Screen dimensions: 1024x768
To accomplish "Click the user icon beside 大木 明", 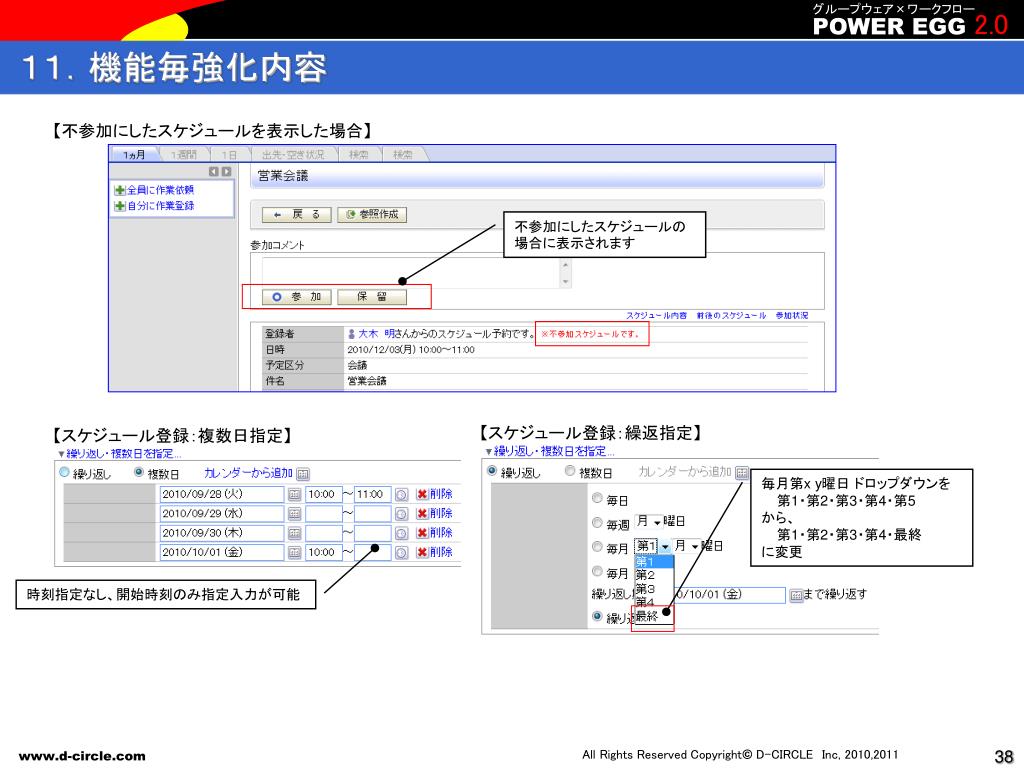I will (x=351, y=334).
